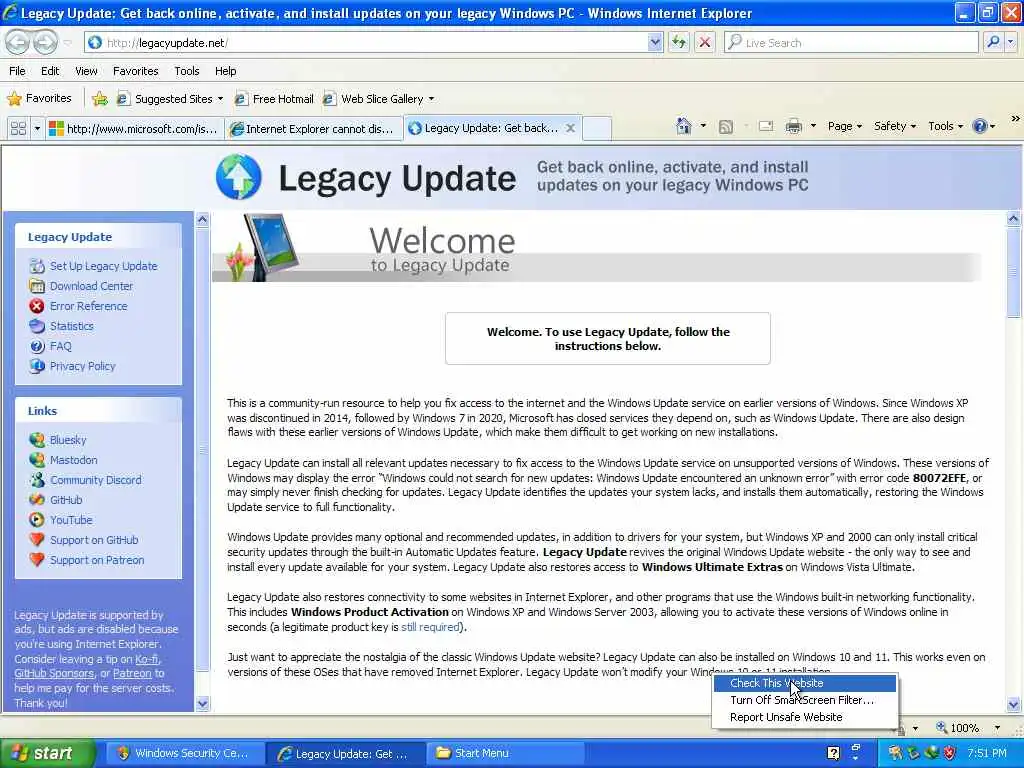Open the Help menu
This screenshot has width=1024, height=768.
[x=225, y=71]
